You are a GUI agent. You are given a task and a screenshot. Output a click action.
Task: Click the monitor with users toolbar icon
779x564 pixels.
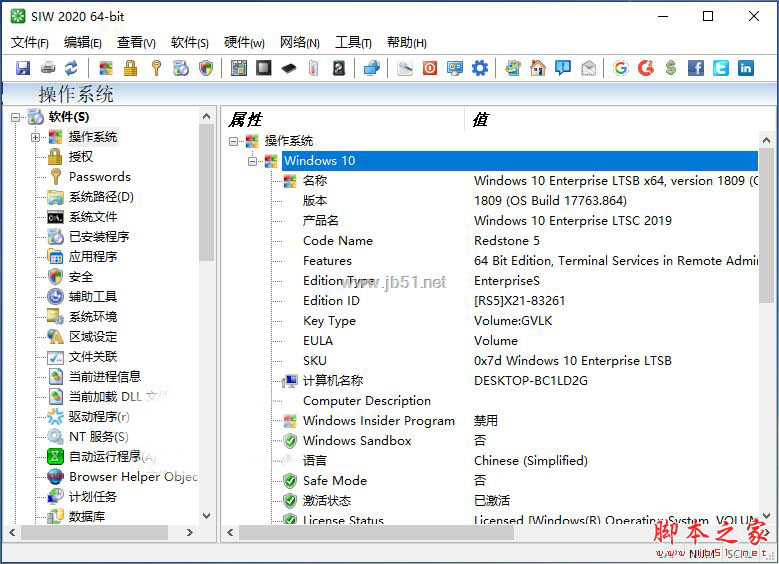pyautogui.click(x=455, y=68)
